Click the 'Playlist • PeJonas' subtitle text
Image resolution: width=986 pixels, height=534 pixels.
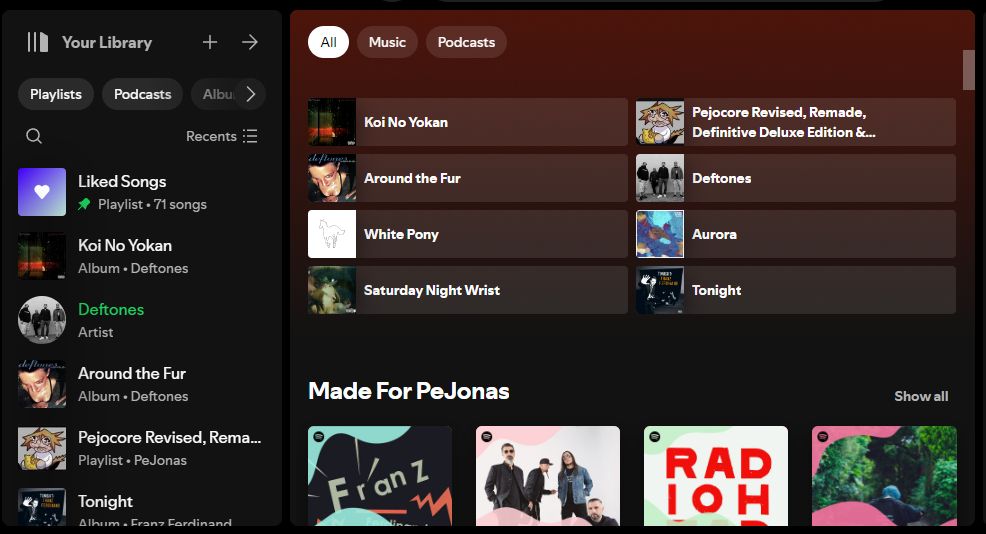[133, 460]
